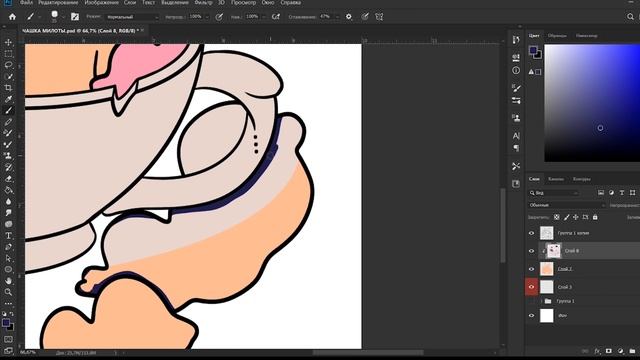Select the Crop tool

8,88
